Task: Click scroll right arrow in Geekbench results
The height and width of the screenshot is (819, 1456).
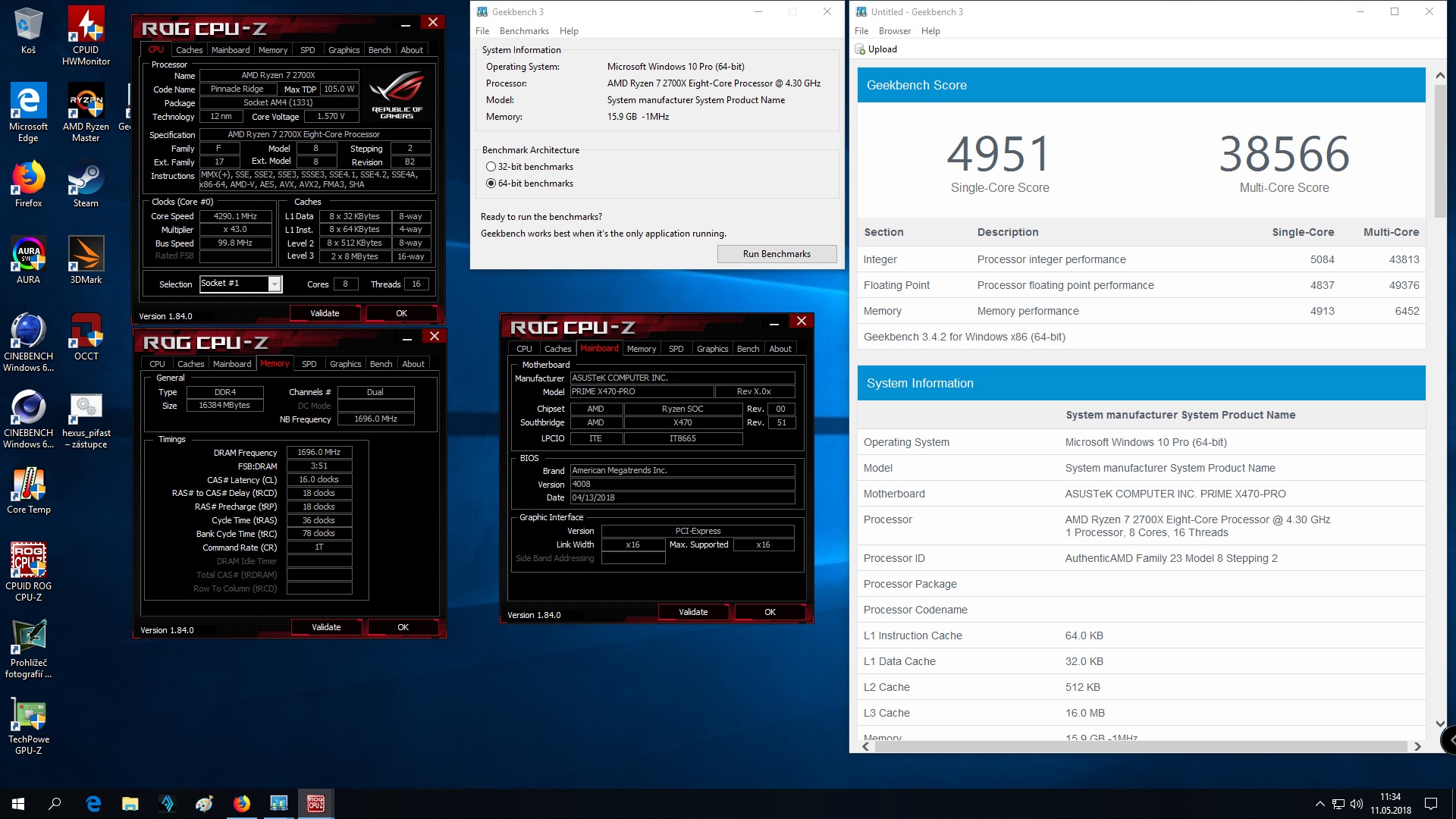Action: (1417, 747)
